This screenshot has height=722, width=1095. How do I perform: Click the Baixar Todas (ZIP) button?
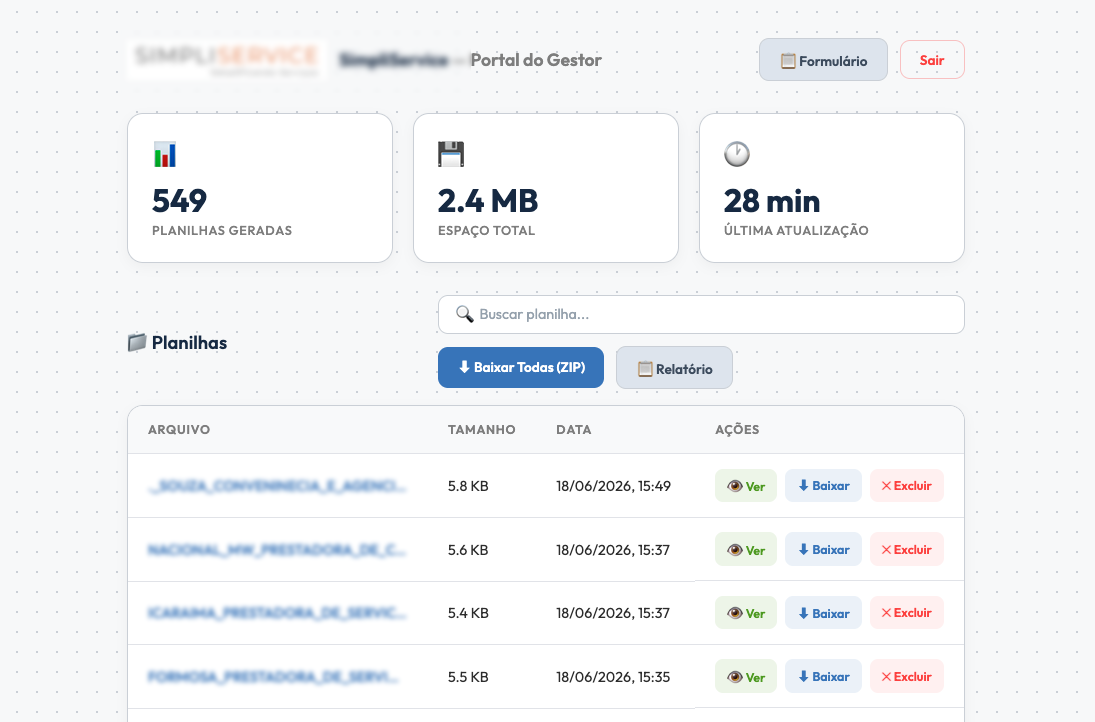tap(520, 367)
